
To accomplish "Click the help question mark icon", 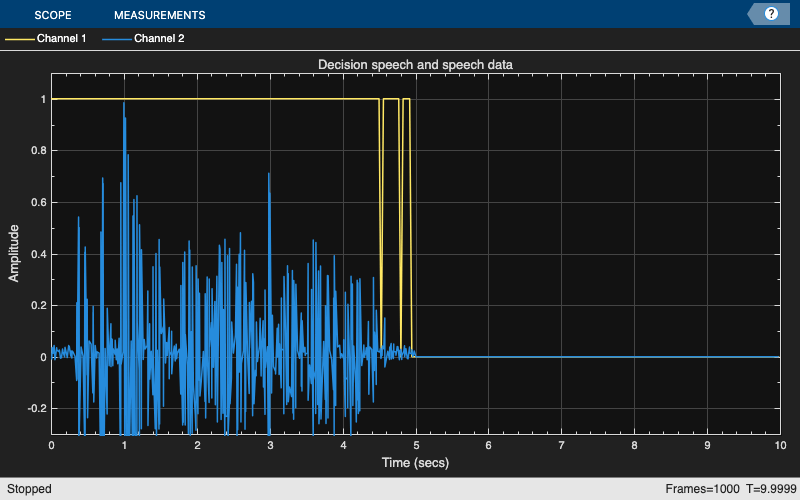I will tap(771, 14).
